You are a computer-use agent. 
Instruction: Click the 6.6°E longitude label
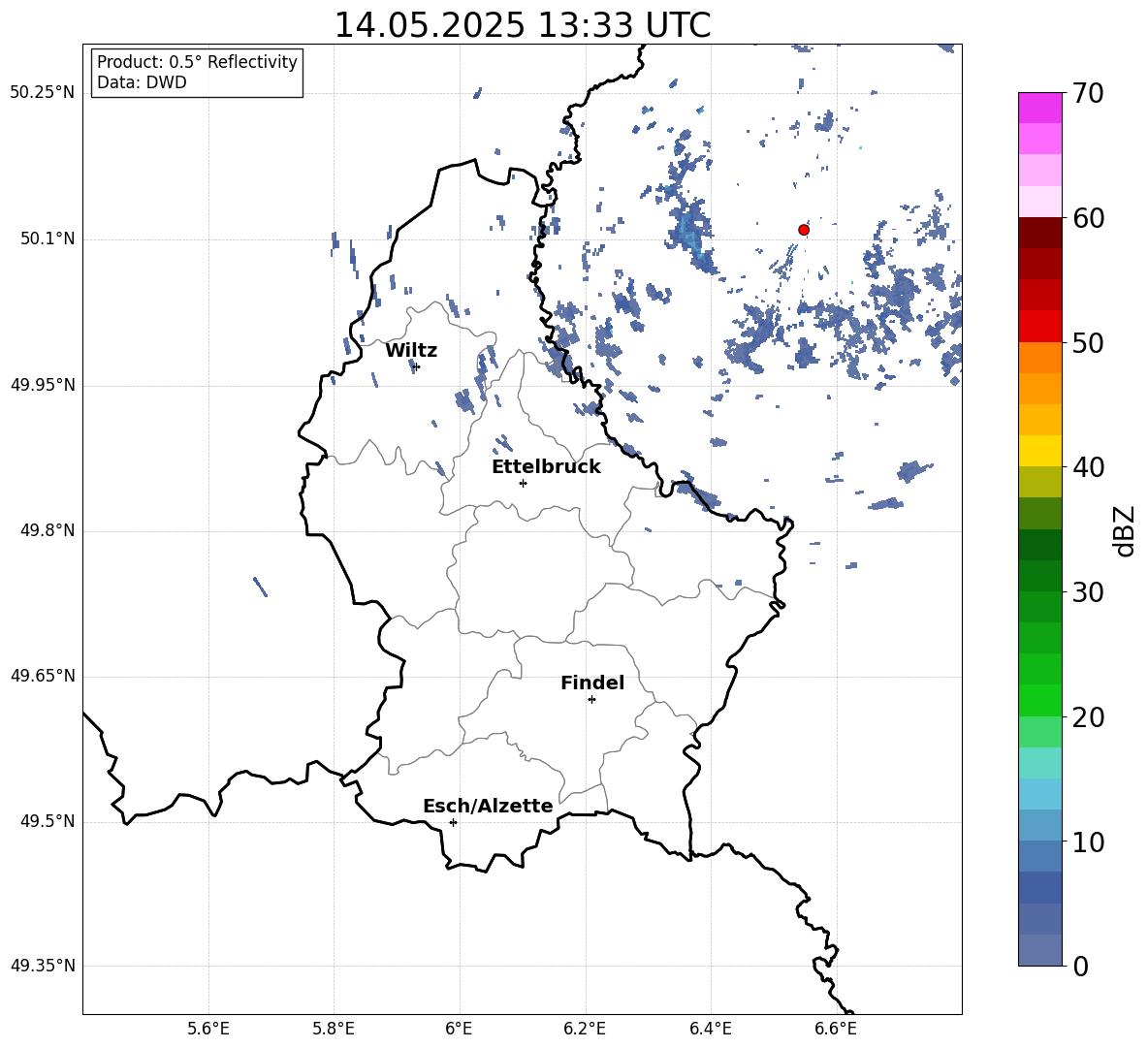coord(836,1029)
